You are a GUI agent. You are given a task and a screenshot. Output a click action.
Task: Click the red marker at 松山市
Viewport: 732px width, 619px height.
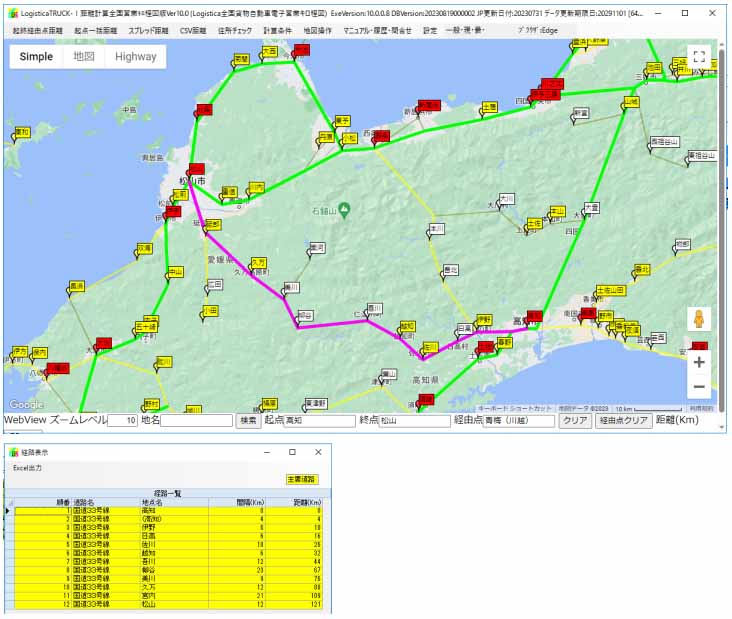coord(197,169)
